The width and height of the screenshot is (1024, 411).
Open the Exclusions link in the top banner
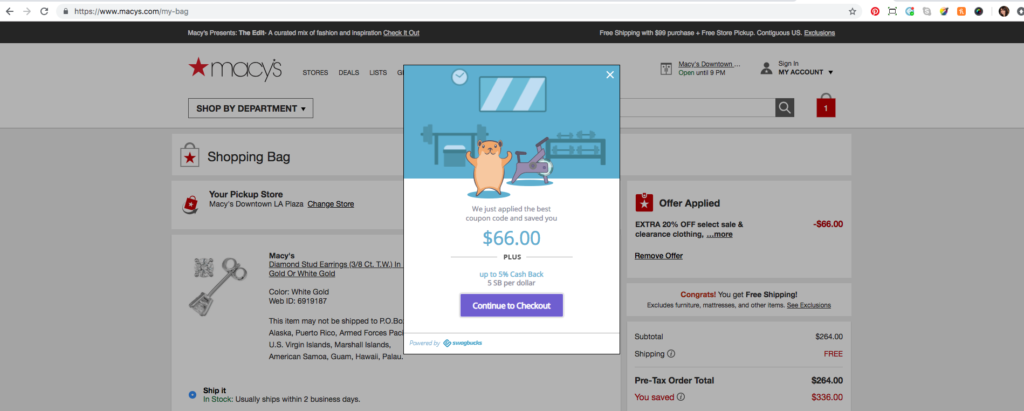(x=819, y=33)
